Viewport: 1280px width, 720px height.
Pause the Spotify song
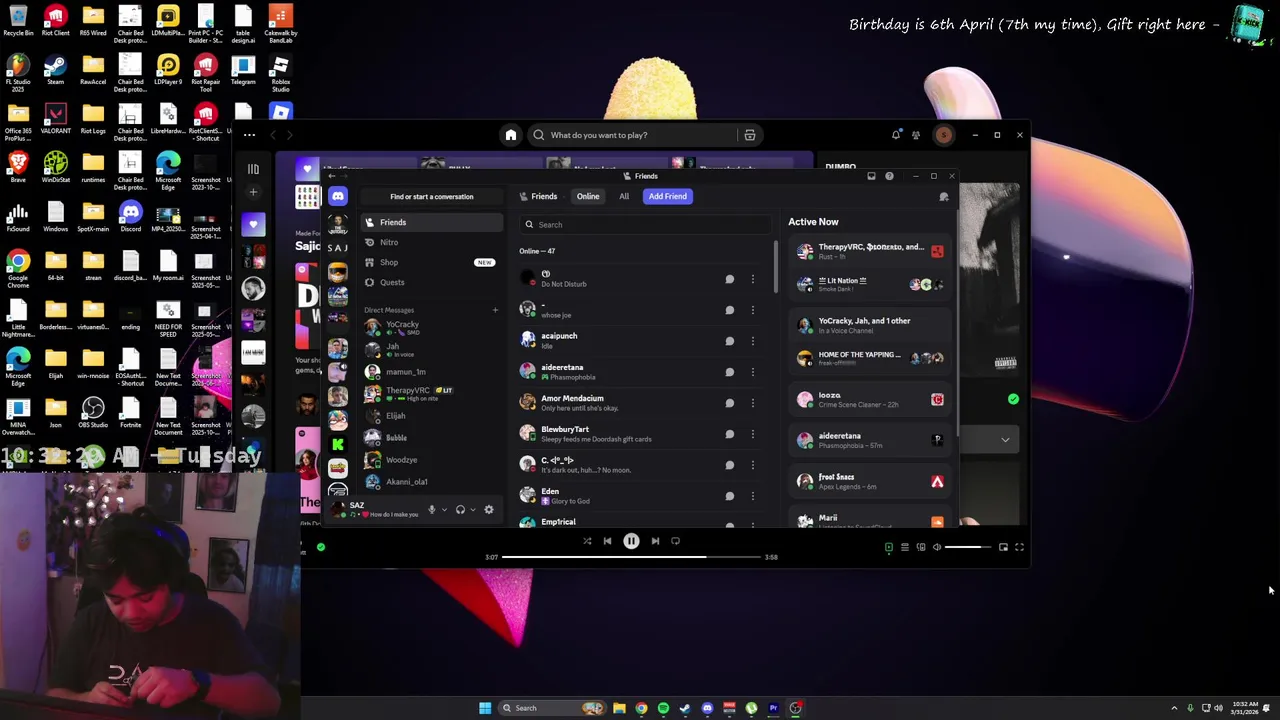631,541
